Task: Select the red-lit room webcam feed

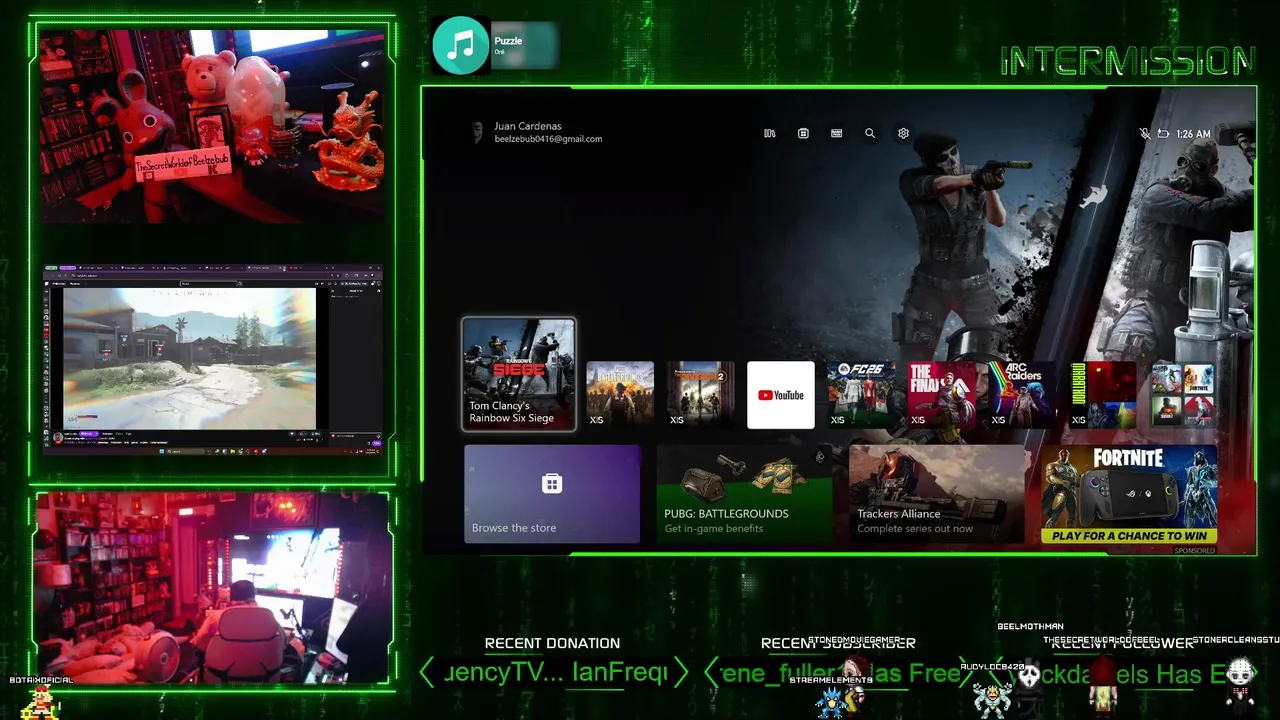Action: 212,587
